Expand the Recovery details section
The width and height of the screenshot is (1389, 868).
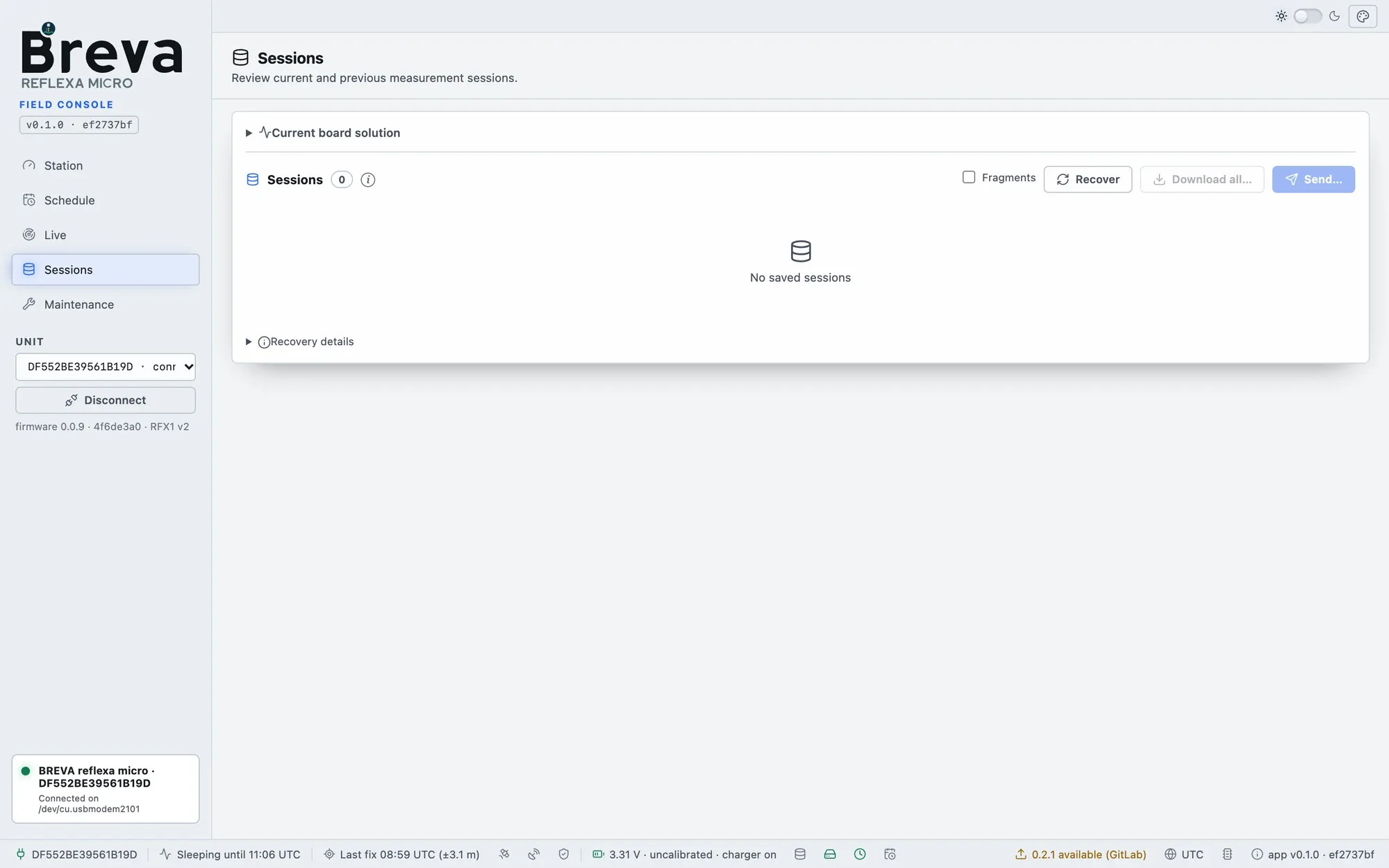[300, 342]
